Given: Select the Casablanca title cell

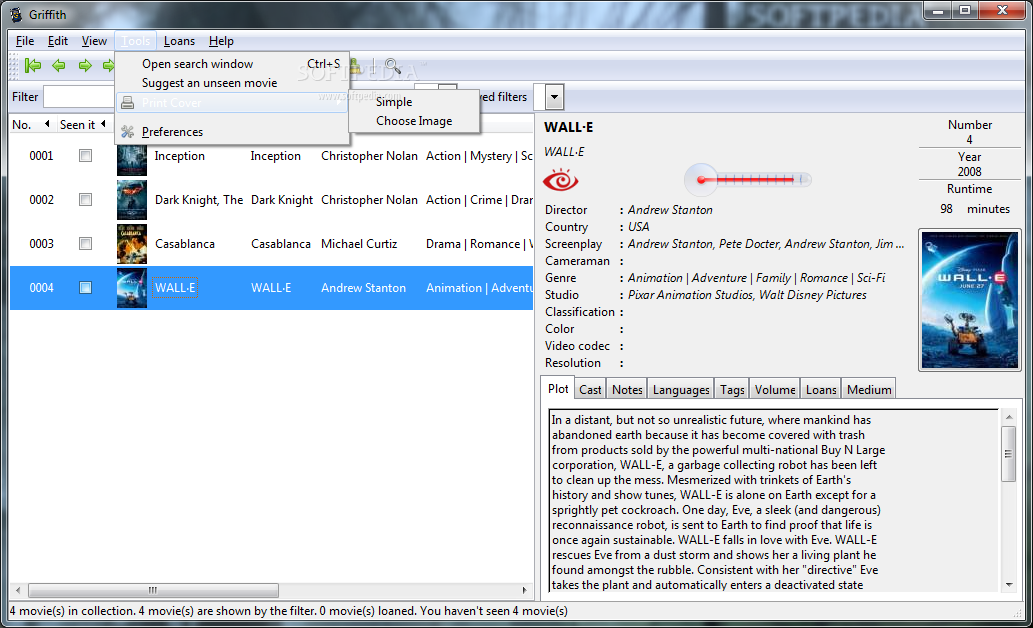Looking at the screenshot, I should coord(184,244).
